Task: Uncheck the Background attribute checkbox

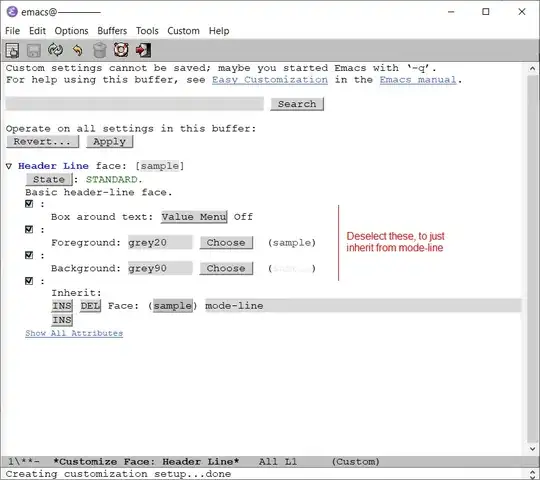Action: (29, 255)
